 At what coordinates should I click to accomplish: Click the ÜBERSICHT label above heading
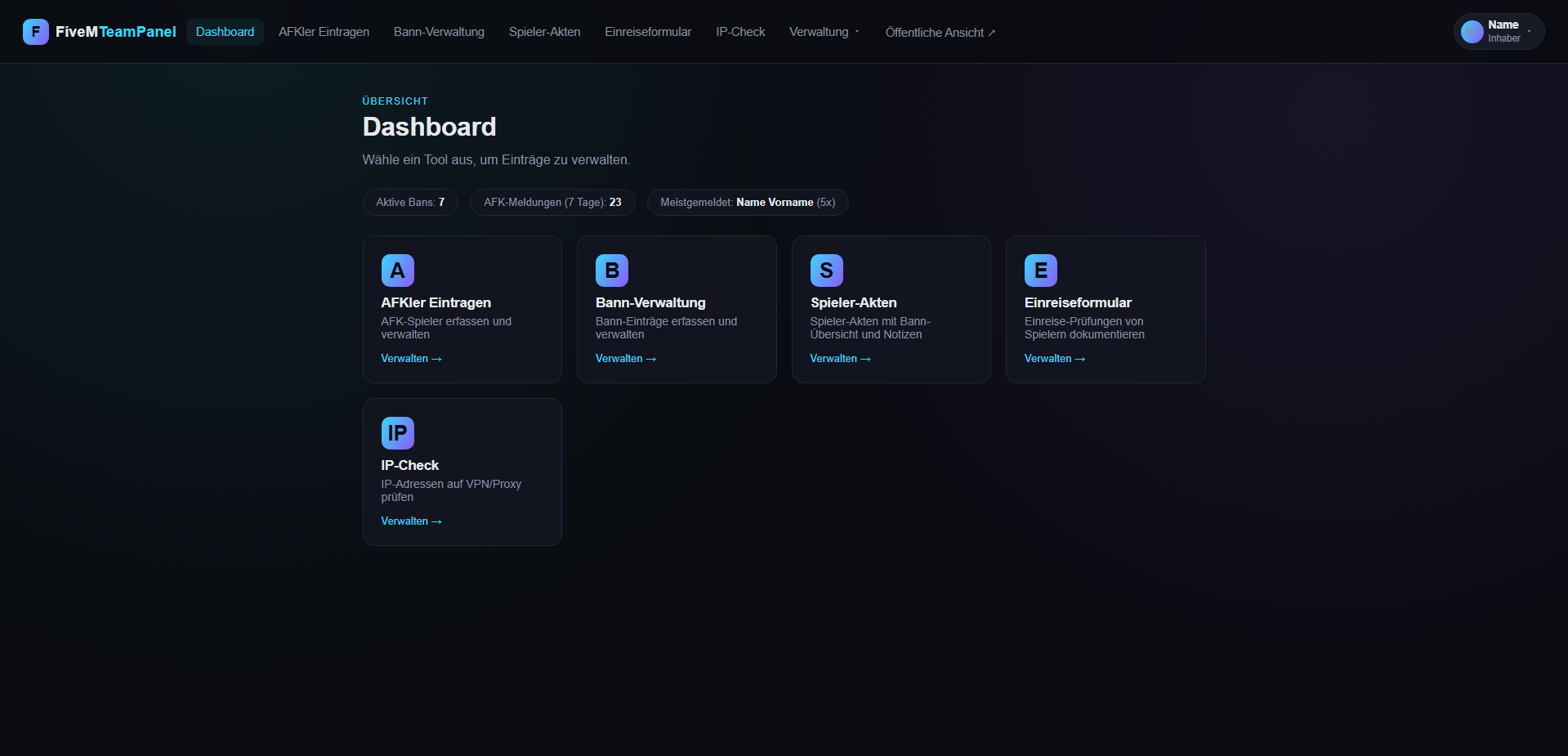[x=395, y=101]
